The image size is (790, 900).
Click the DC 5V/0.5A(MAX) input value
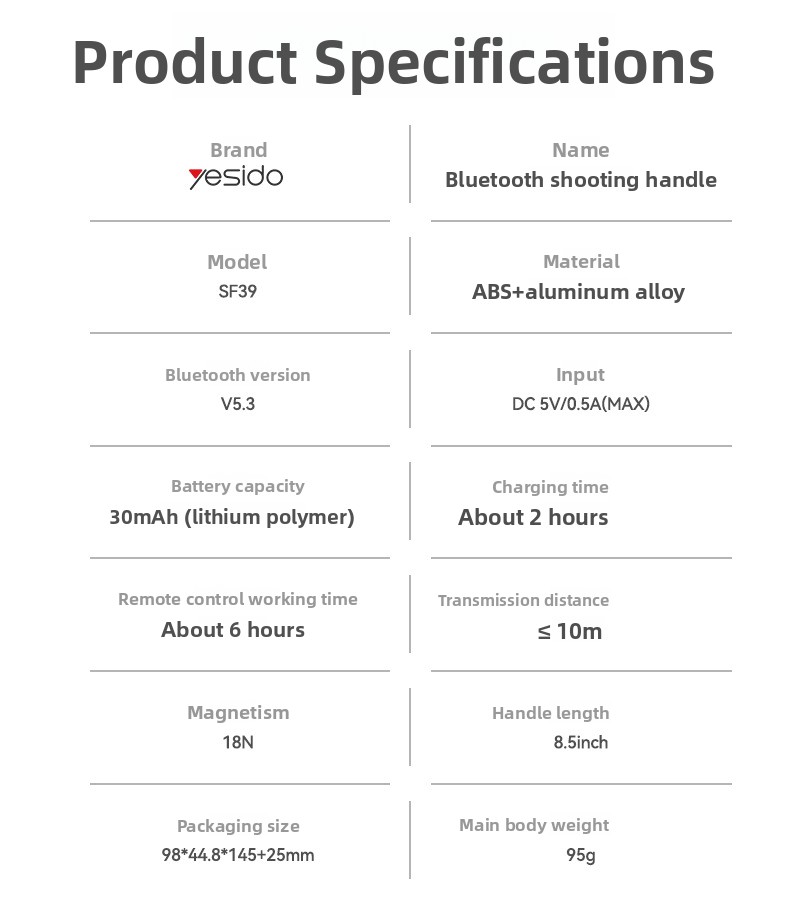point(581,404)
